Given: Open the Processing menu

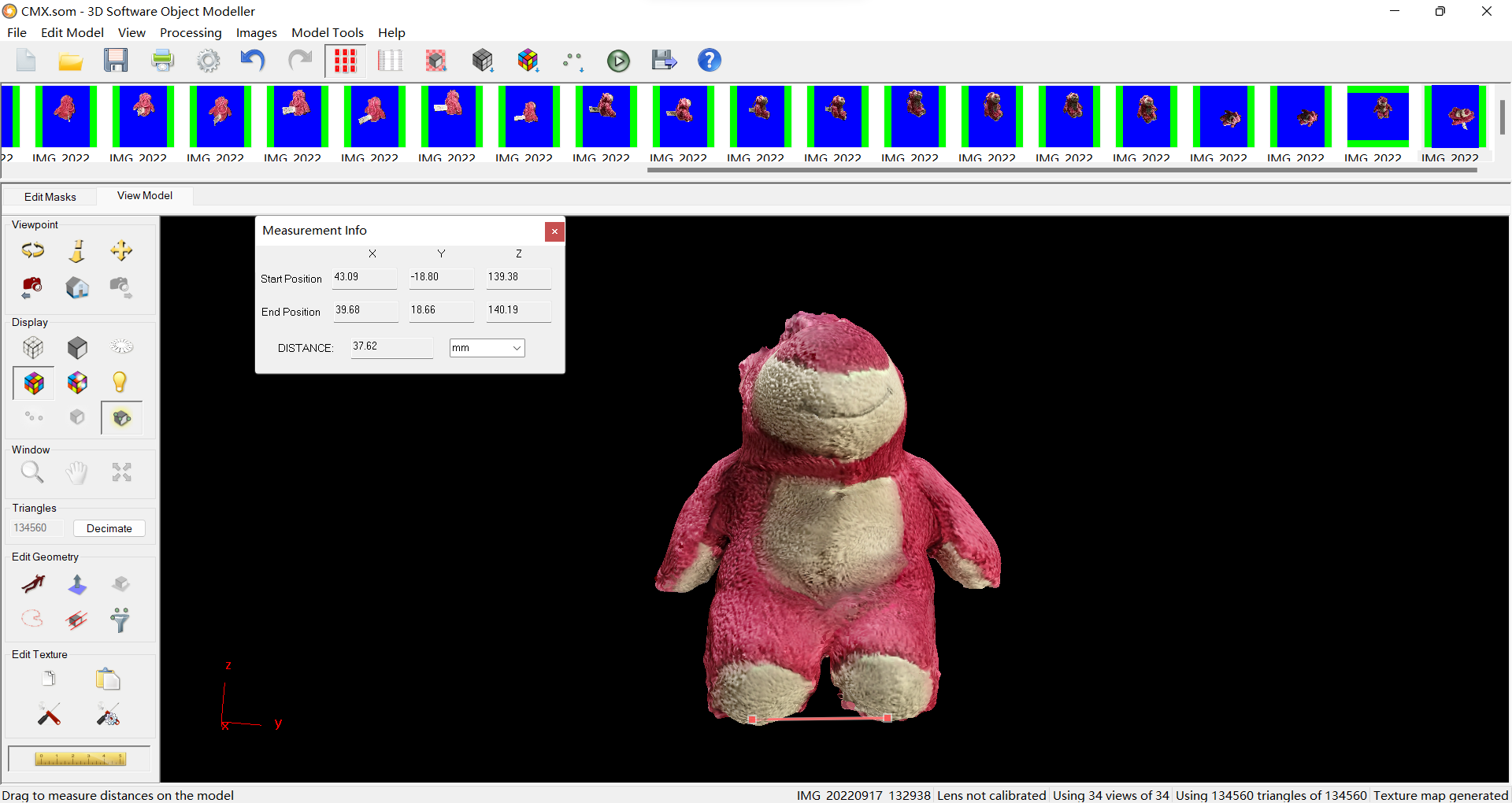Looking at the screenshot, I should pyautogui.click(x=191, y=32).
